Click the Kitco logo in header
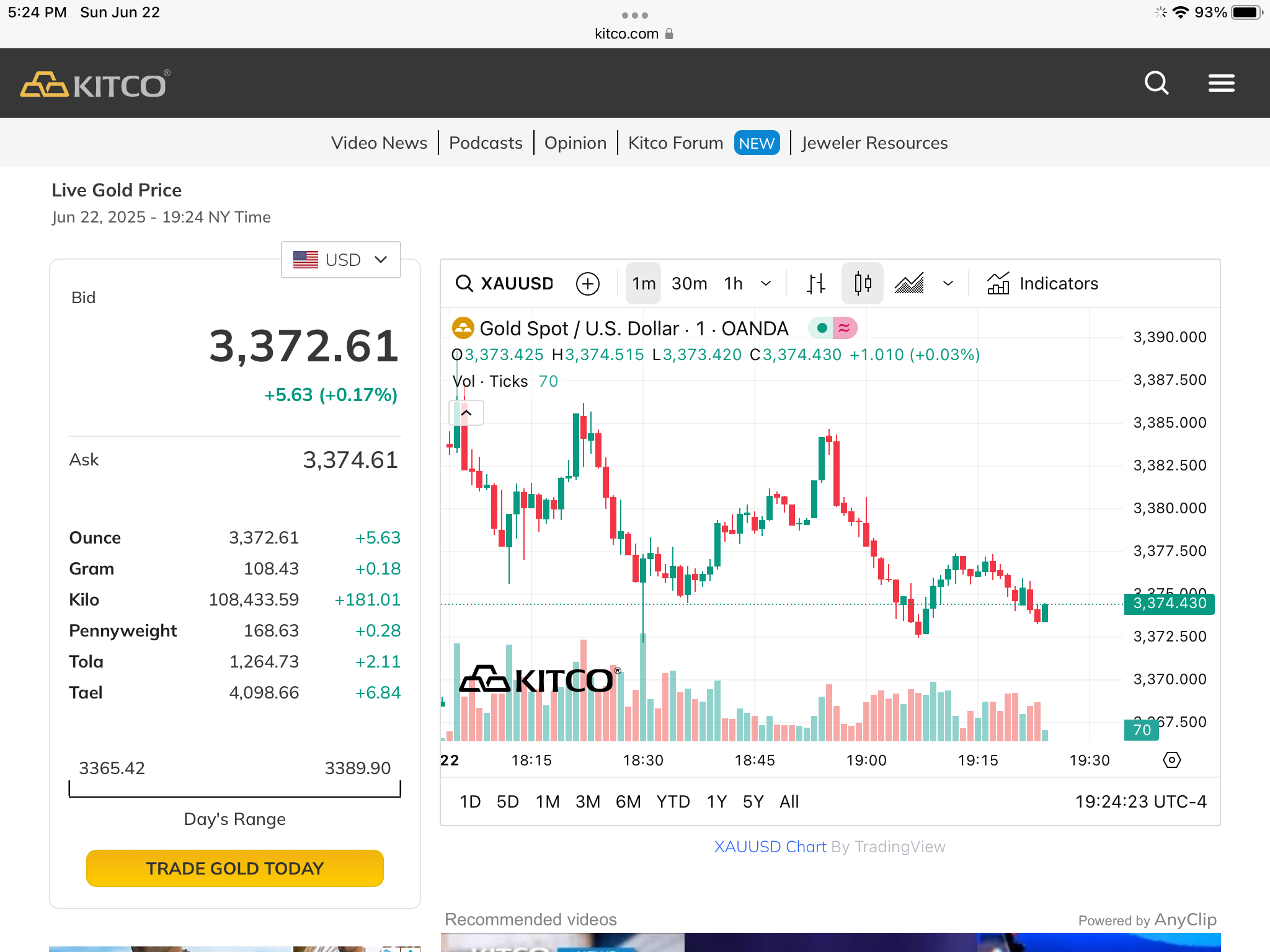This screenshot has width=1270, height=952. (x=95, y=84)
